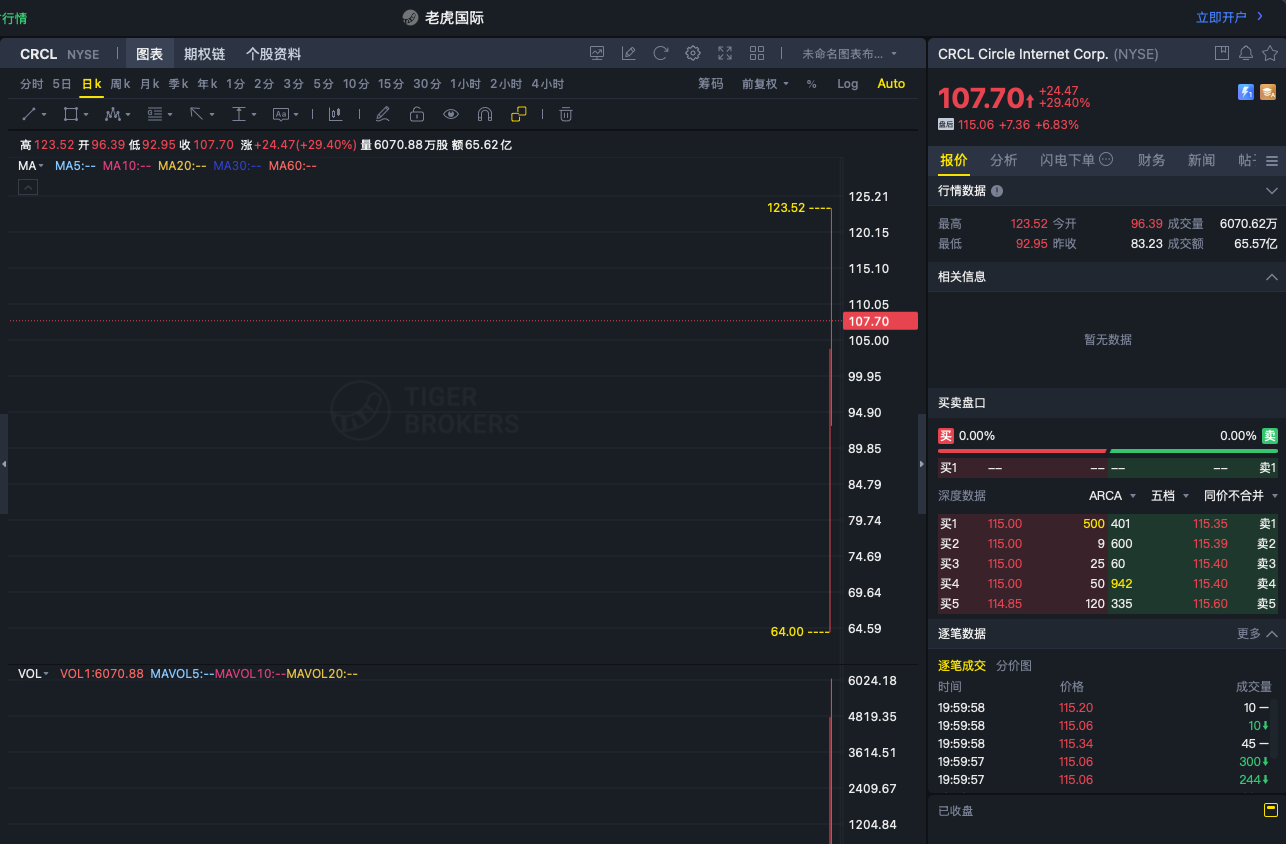The image size is (1286, 844).
Task: Expand chart to fullscreen
Action: 725,53
